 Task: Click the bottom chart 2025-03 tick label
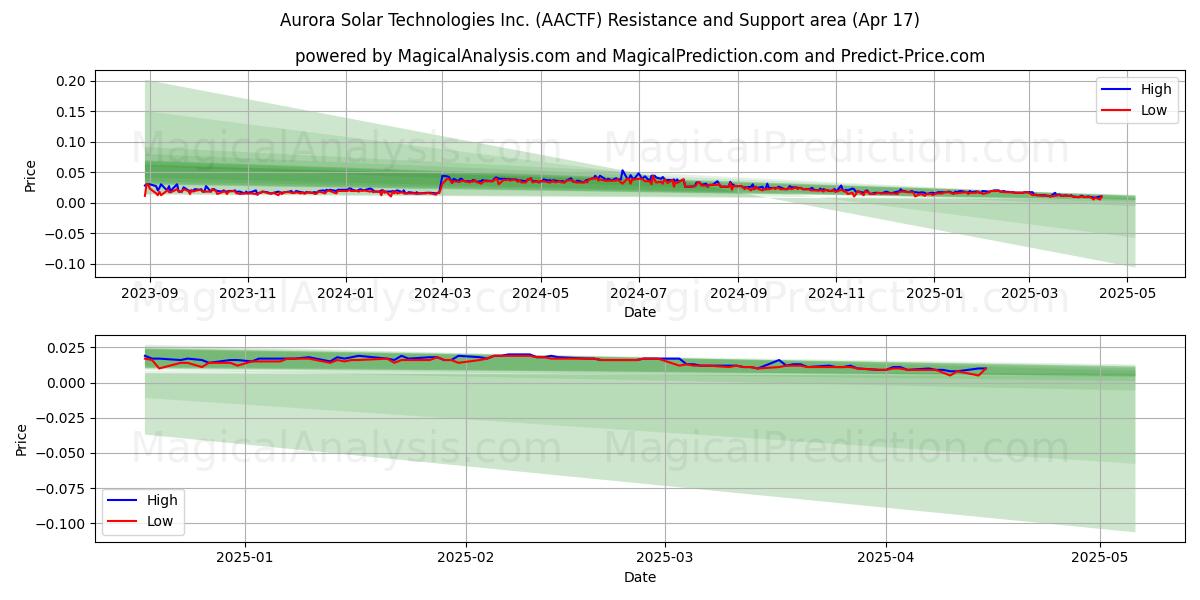pyautogui.click(x=665, y=560)
